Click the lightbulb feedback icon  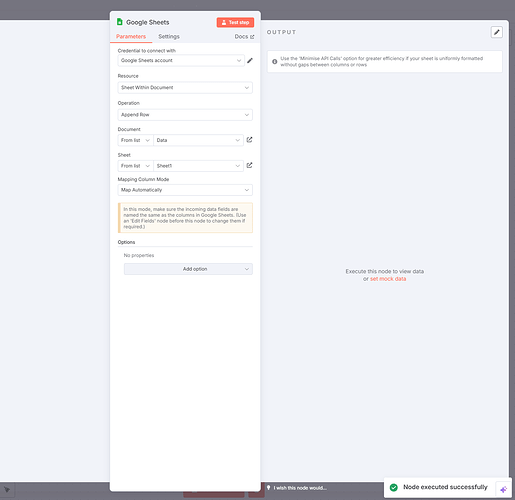pos(268,488)
